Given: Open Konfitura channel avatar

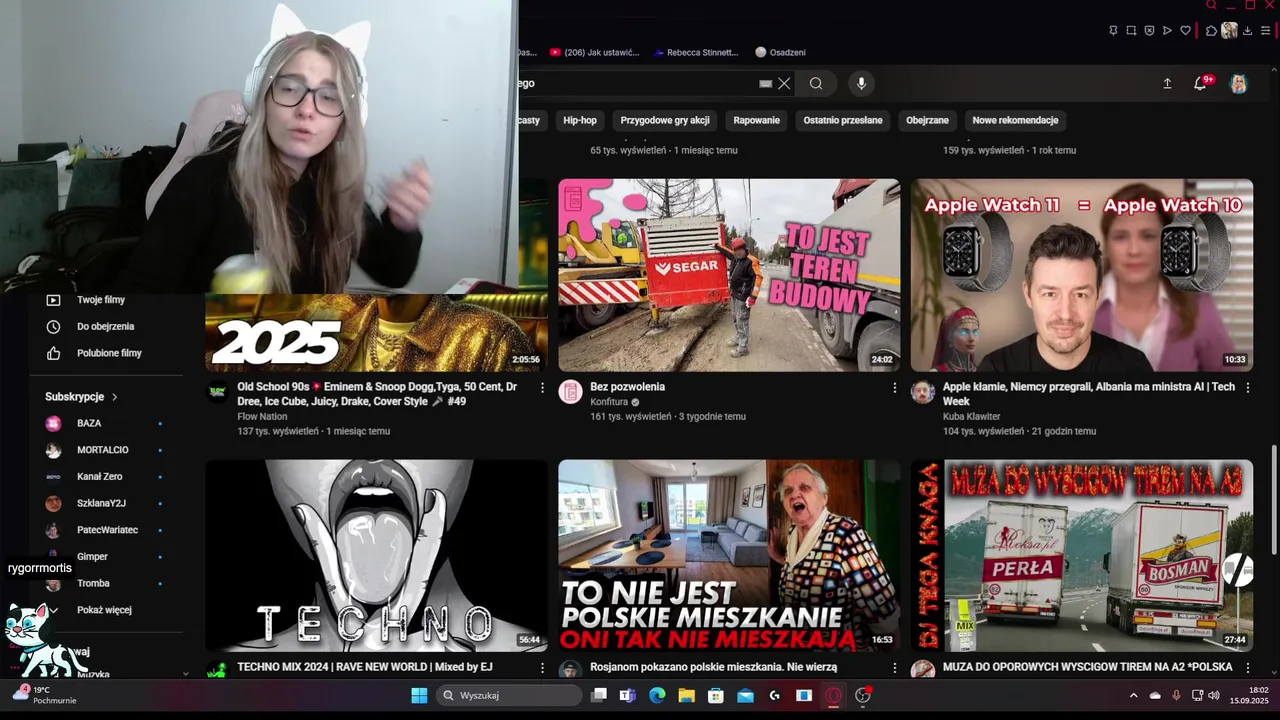Looking at the screenshot, I should 570,392.
